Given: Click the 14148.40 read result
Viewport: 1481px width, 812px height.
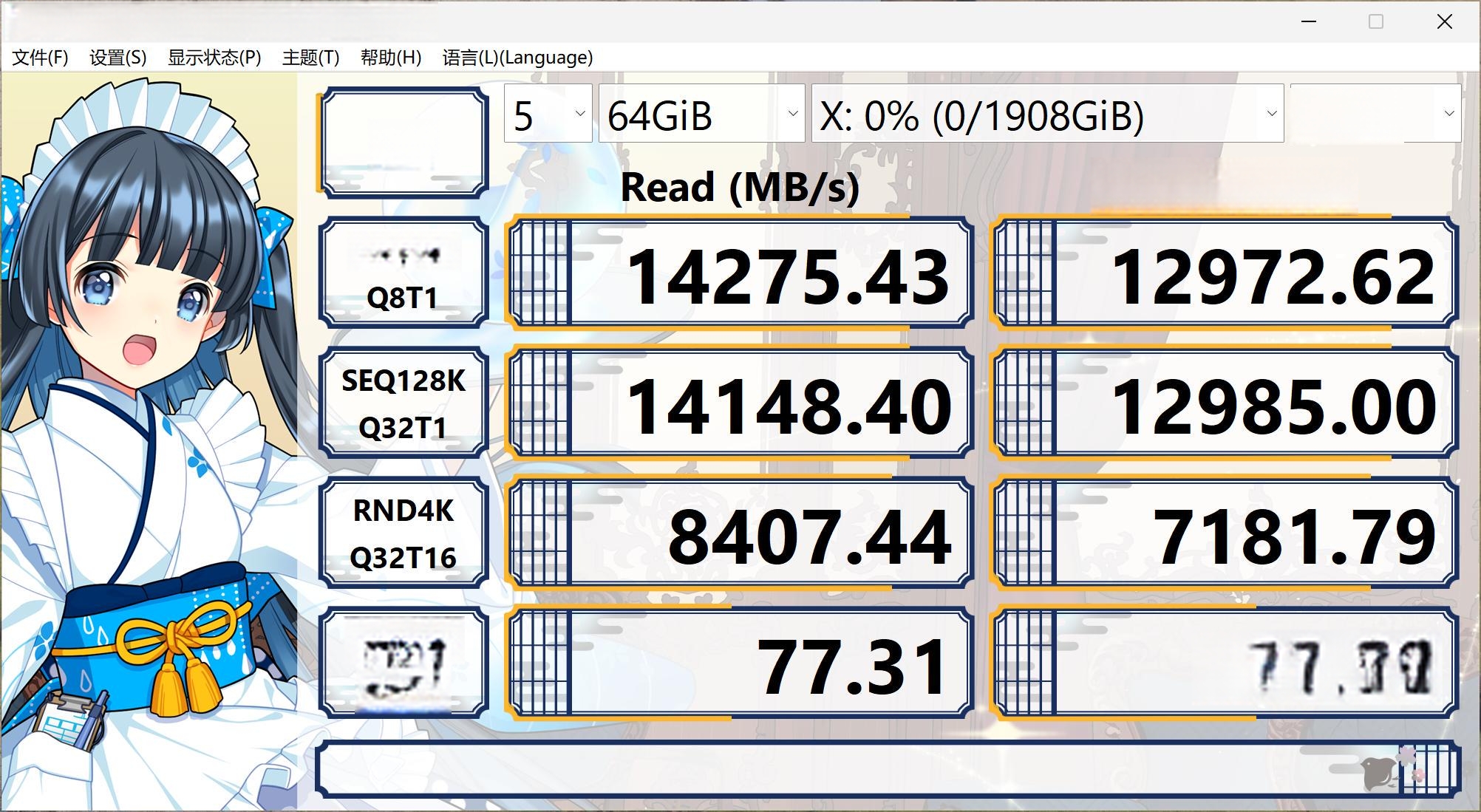Looking at the screenshot, I should coord(739,403).
